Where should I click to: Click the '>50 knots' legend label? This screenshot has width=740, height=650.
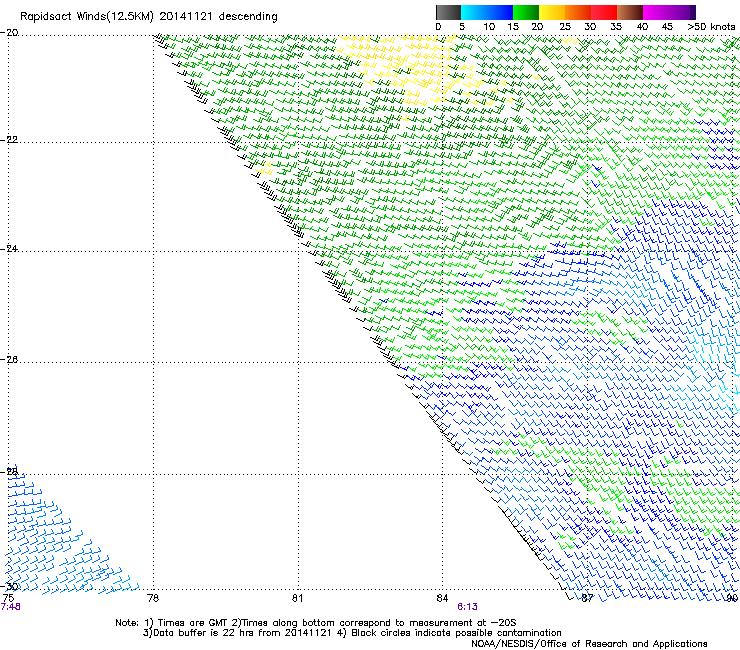(711, 27)
